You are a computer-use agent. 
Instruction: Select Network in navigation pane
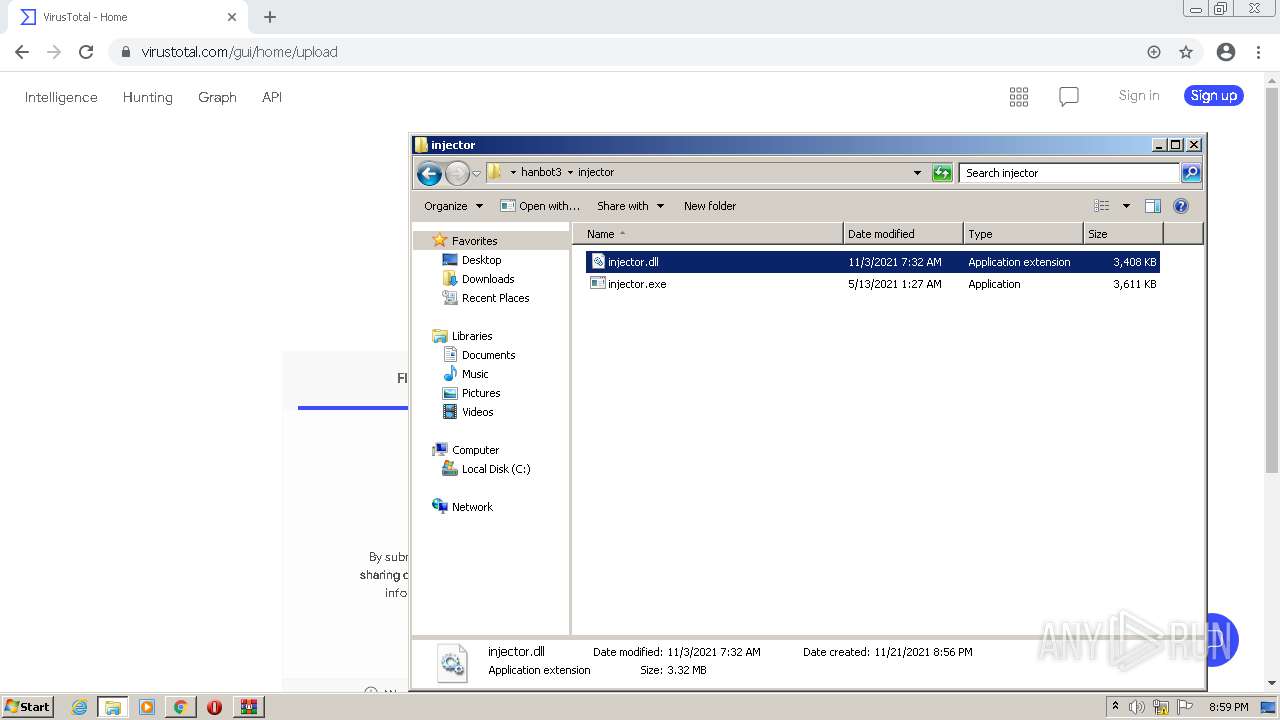coord(472,507)
